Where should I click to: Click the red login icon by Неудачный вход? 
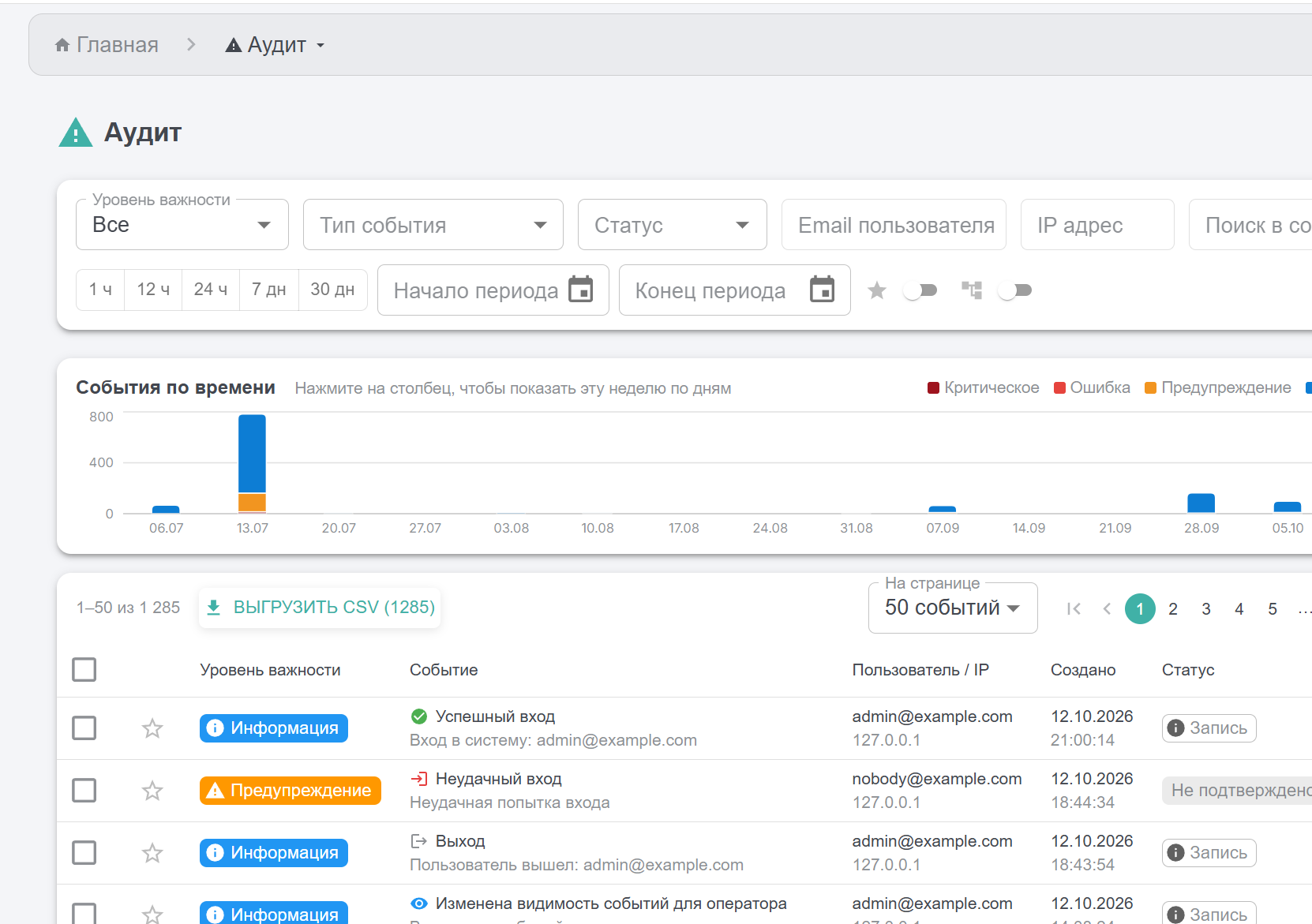[419, 779]
